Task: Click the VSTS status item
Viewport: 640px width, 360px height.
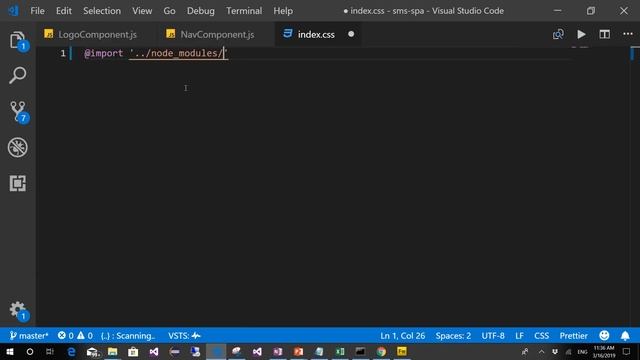Action: point(184,336)
